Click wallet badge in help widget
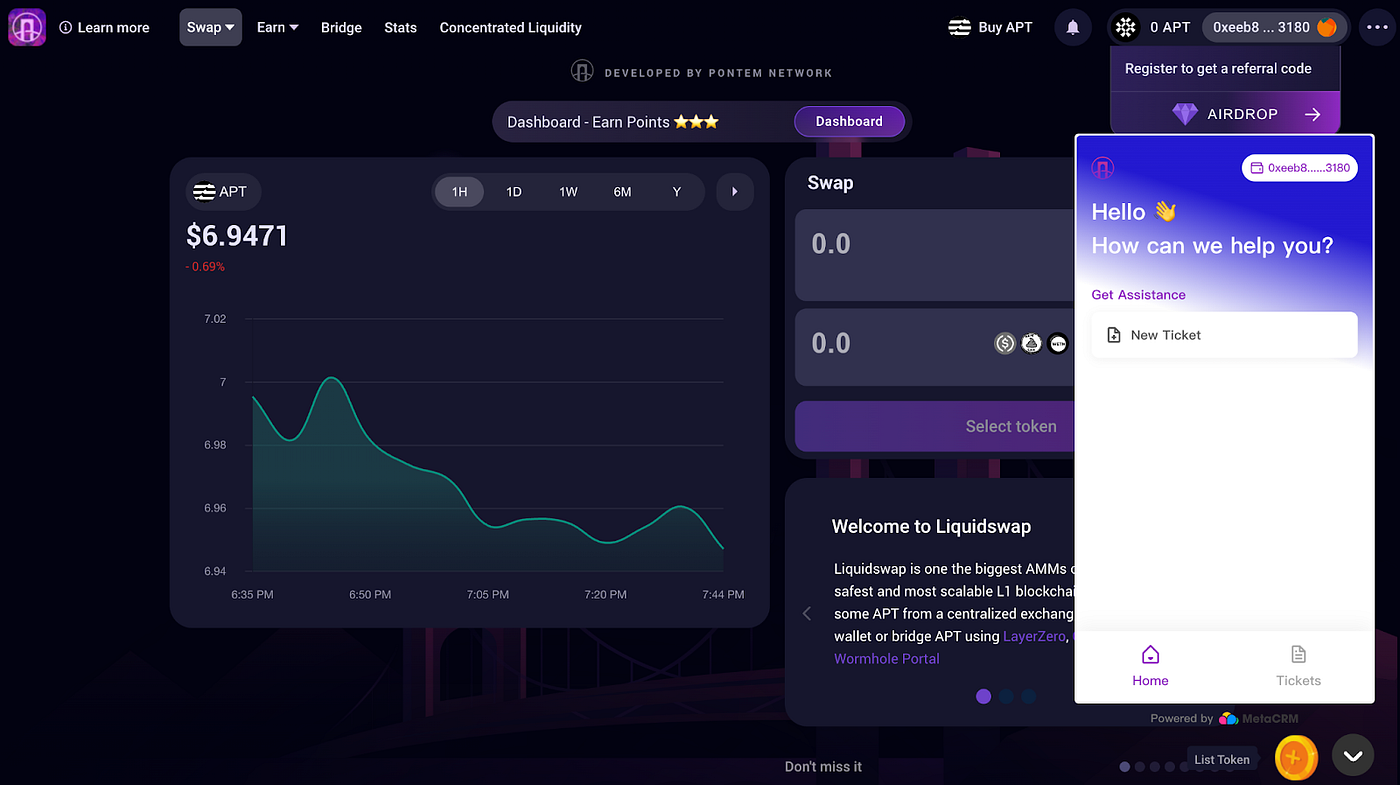This screenshot has width=1400, height=785. 1299,168
